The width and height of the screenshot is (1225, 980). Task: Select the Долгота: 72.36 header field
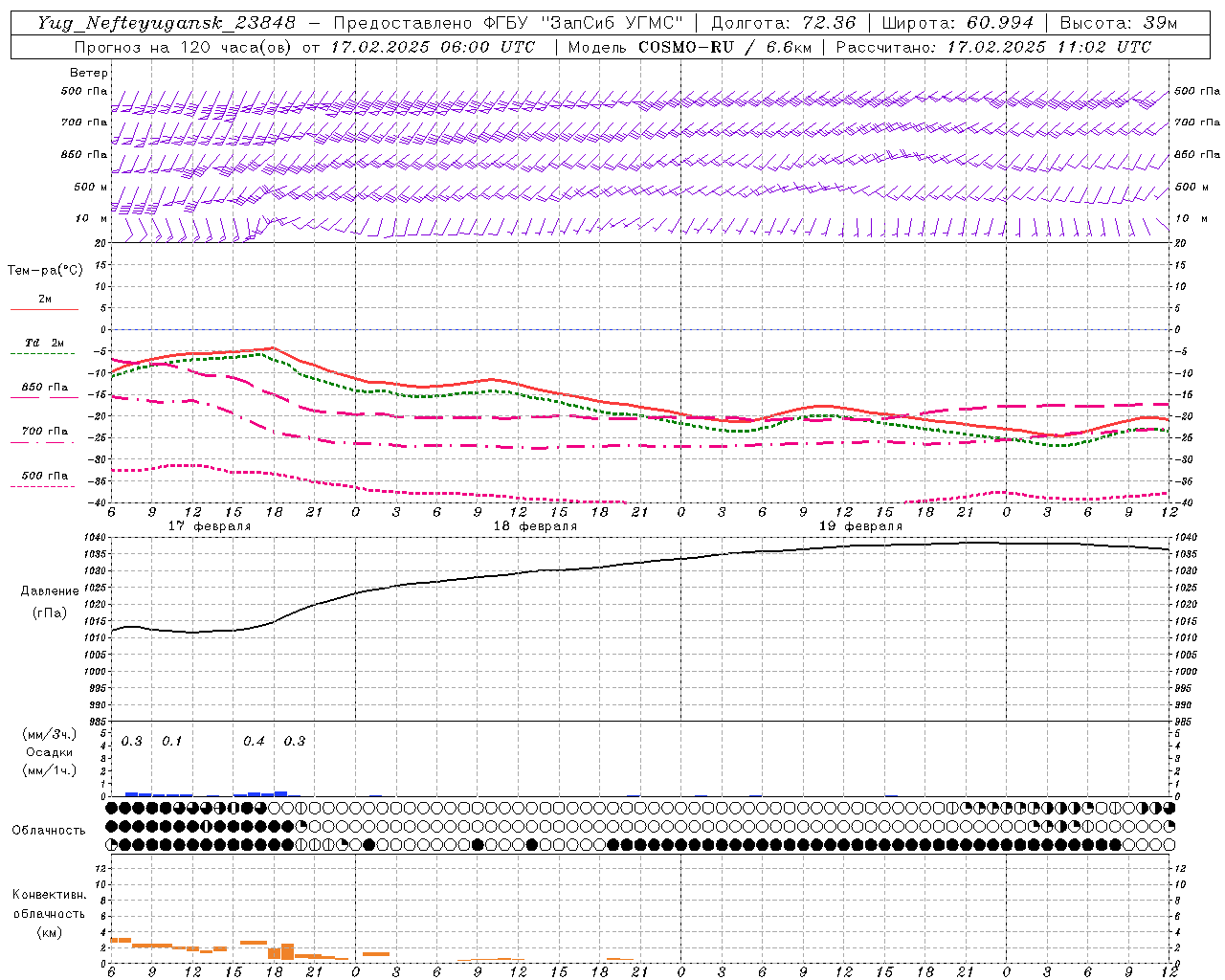[x=783, y=23]
